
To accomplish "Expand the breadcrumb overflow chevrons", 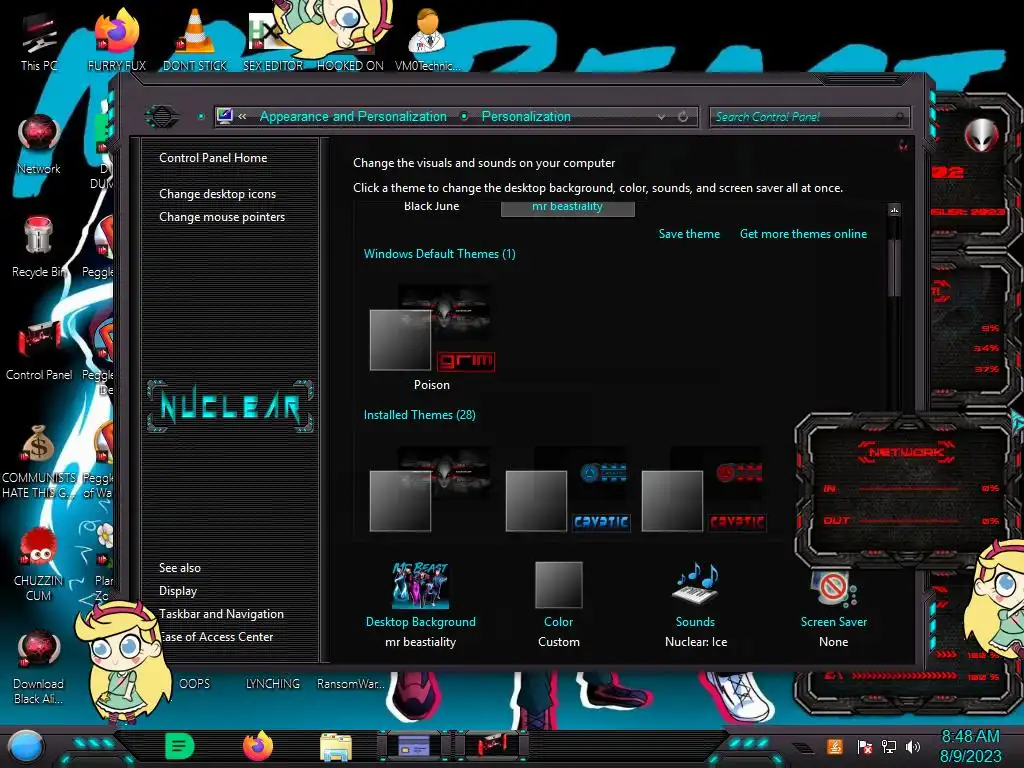I will click(x=242, y=116).
